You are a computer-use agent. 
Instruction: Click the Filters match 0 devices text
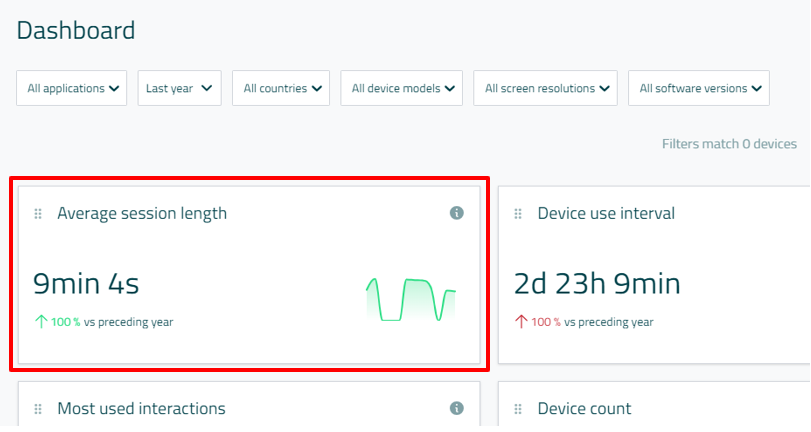tap(729, 144)
